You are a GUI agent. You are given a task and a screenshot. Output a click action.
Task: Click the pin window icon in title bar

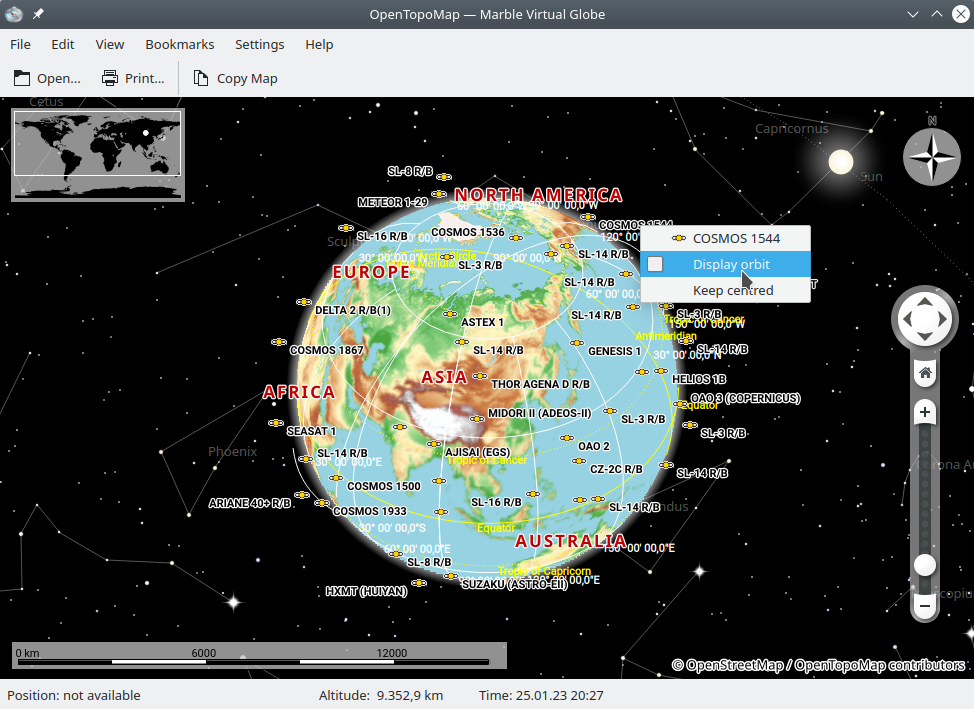click(x=38, y=14)
